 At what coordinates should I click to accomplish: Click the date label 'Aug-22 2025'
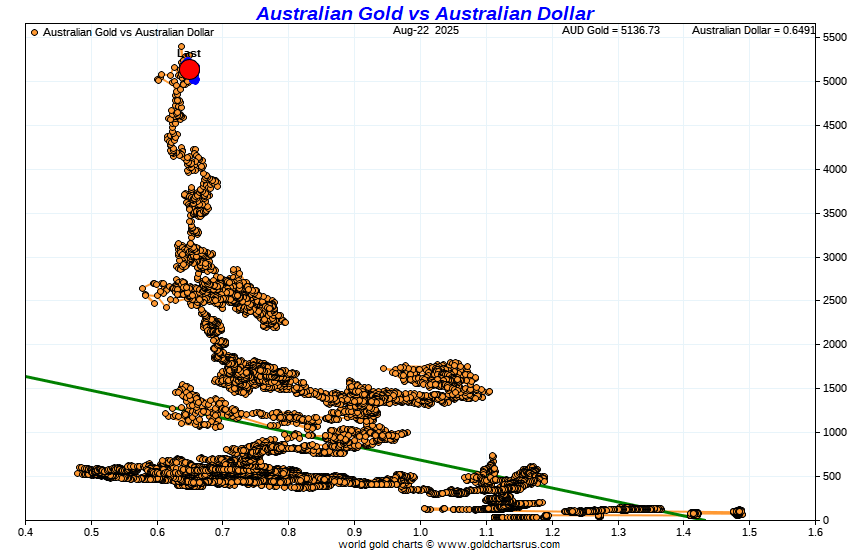[426, 30]
